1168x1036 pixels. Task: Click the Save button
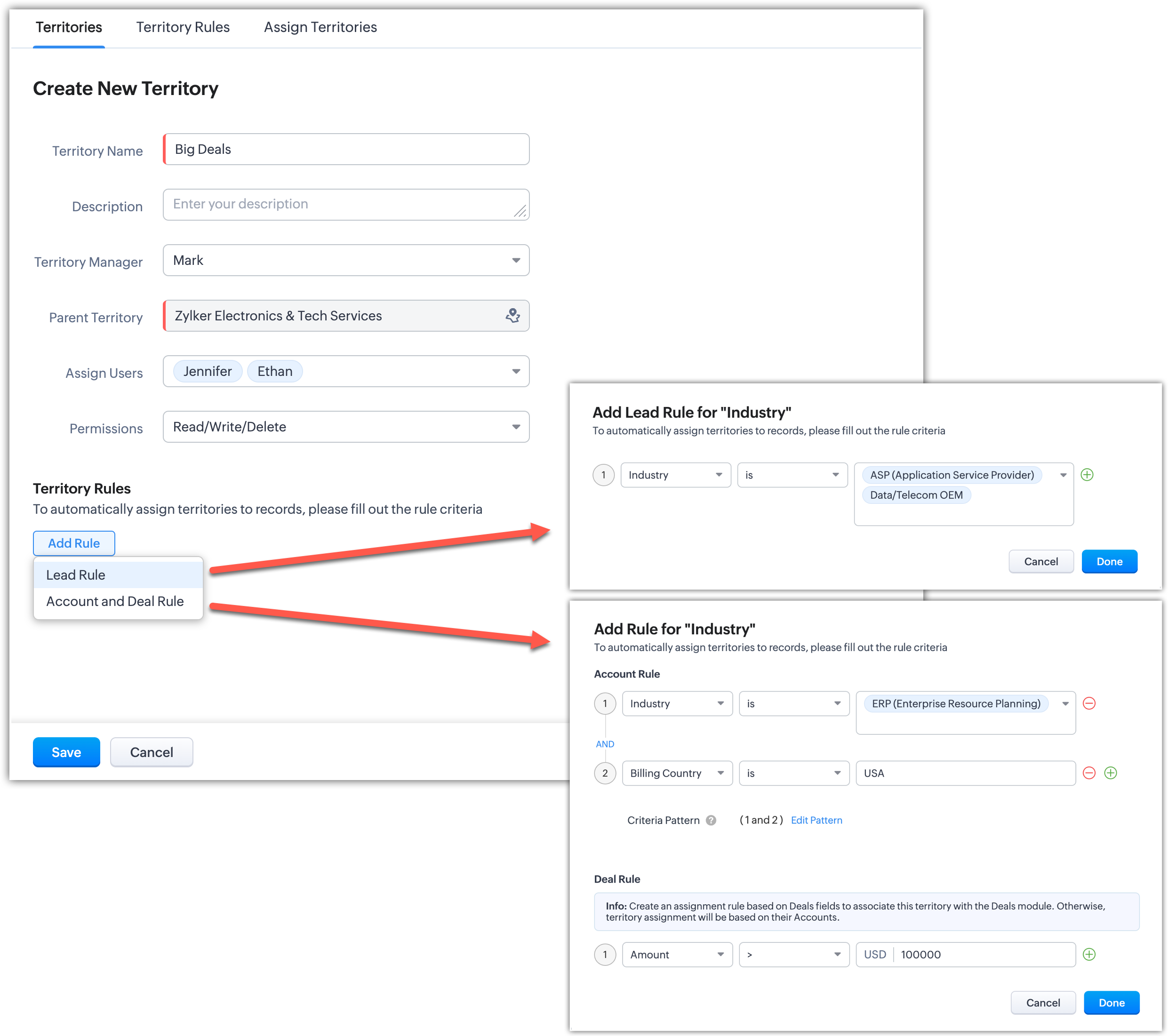tap(66, 752)
